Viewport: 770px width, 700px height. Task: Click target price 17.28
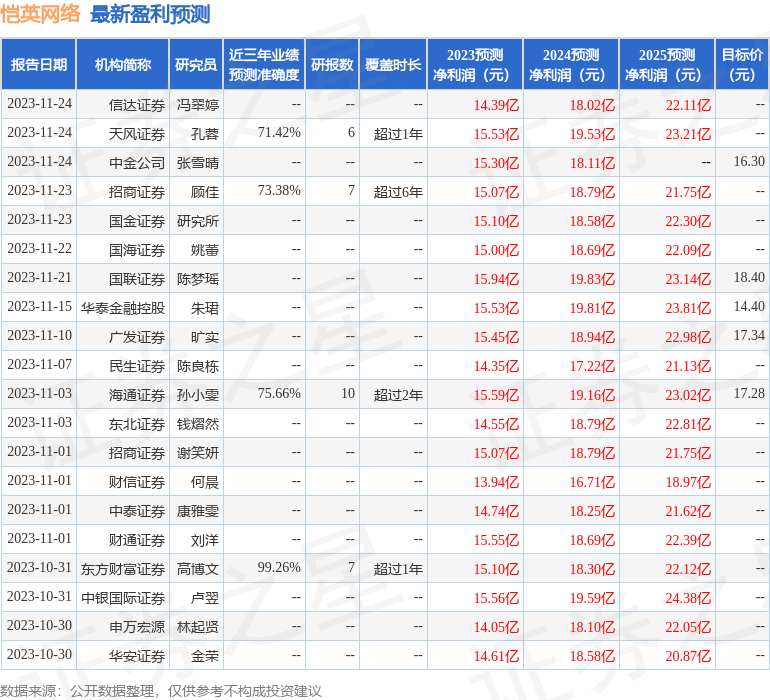[749, 393]
